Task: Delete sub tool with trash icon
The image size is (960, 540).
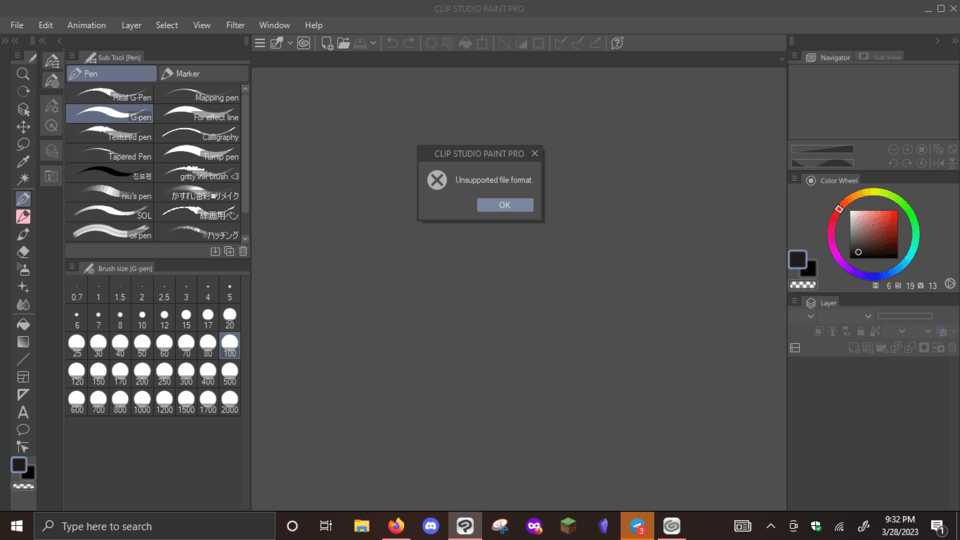Action: coord(243,251)
